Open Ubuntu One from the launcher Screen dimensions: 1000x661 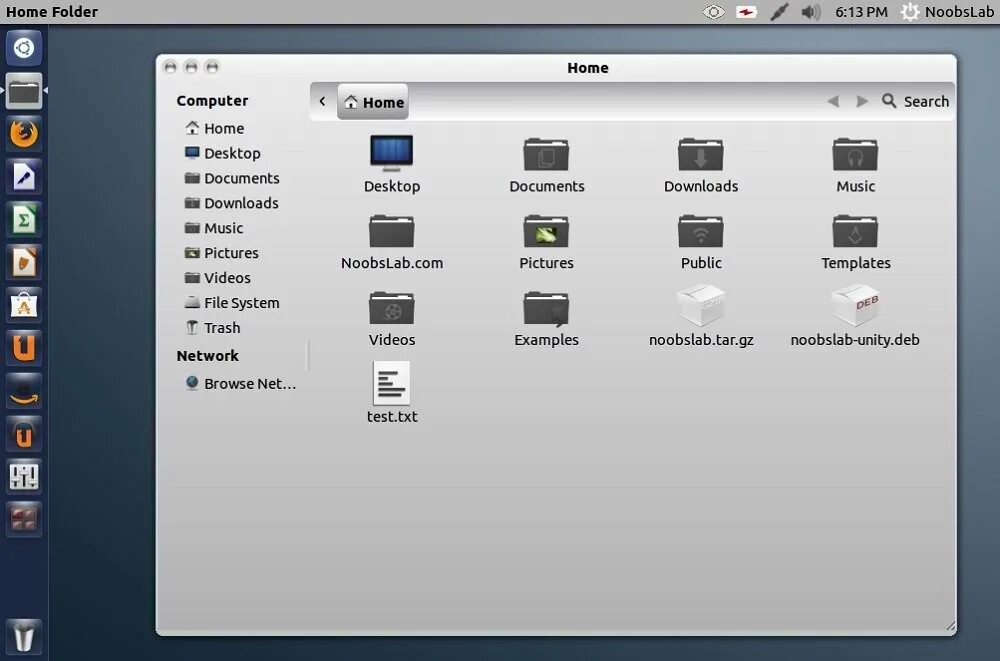point(24,347)
